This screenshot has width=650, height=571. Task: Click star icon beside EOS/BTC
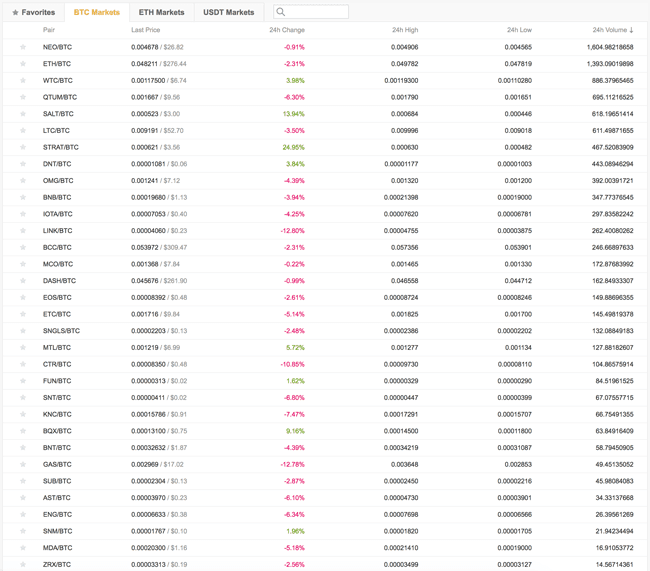(23, 297)
